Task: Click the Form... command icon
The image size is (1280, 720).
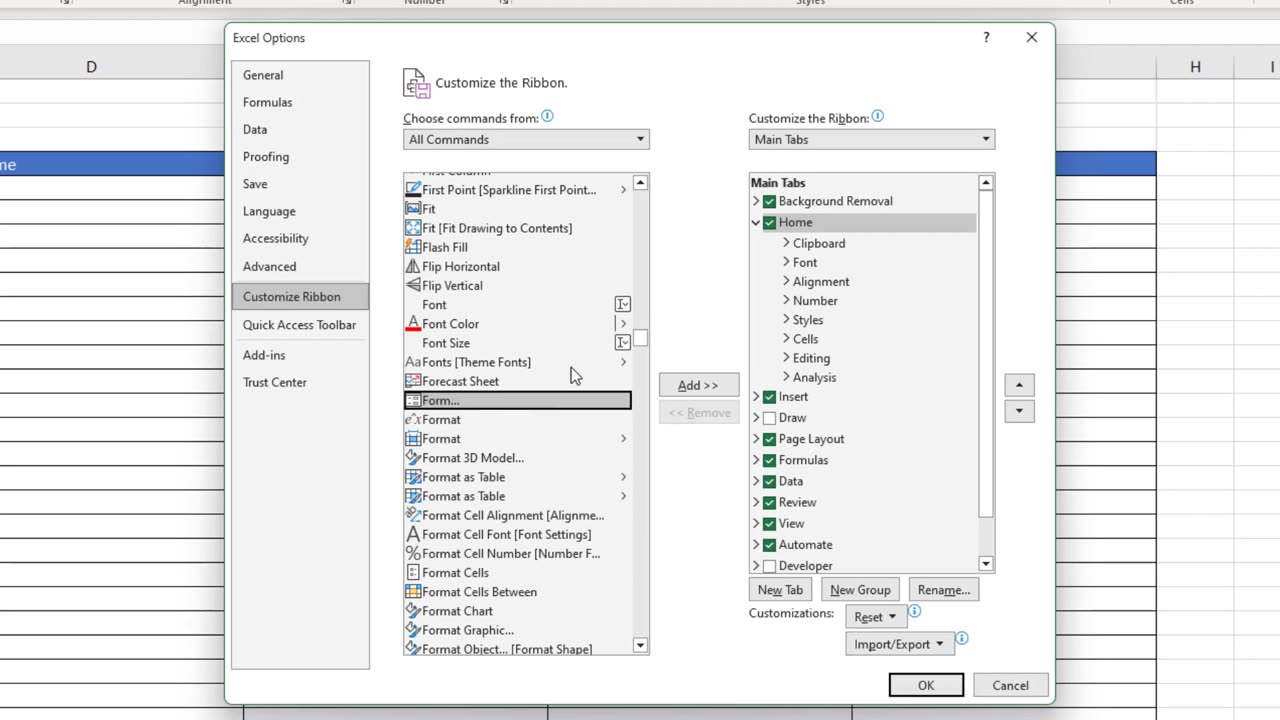Action: 413,400
